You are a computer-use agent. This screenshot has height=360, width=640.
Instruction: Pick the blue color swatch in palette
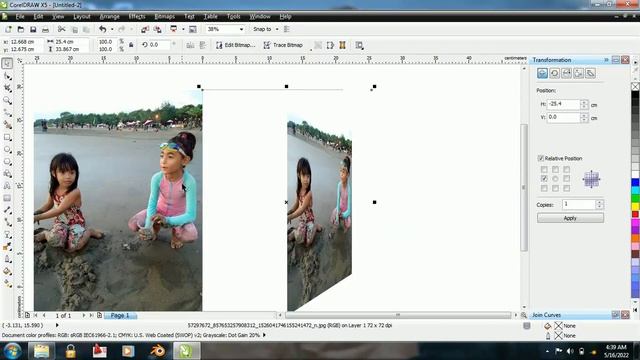pos(635,182)
